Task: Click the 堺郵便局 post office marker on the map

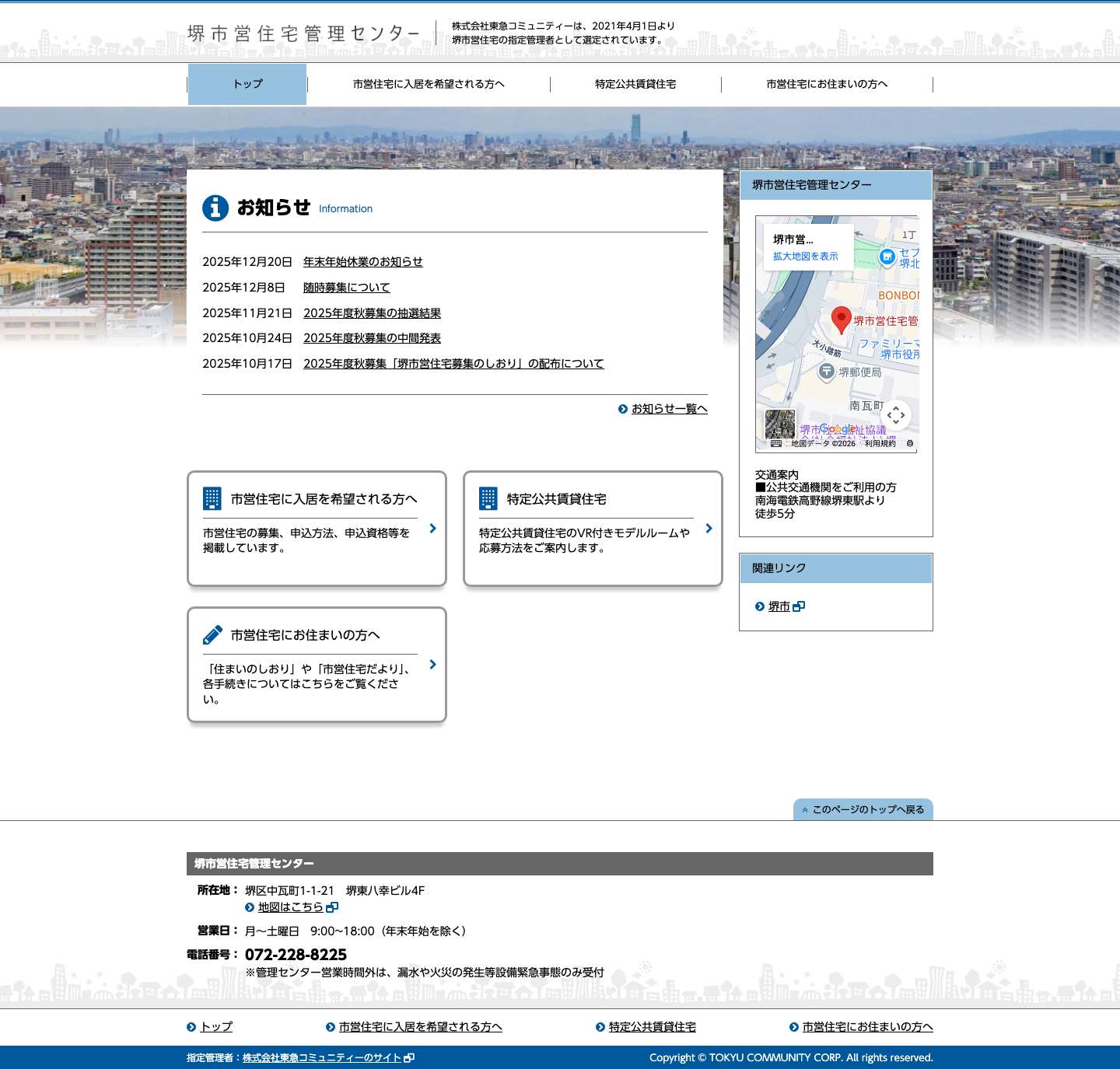Action: pos(827,370)
